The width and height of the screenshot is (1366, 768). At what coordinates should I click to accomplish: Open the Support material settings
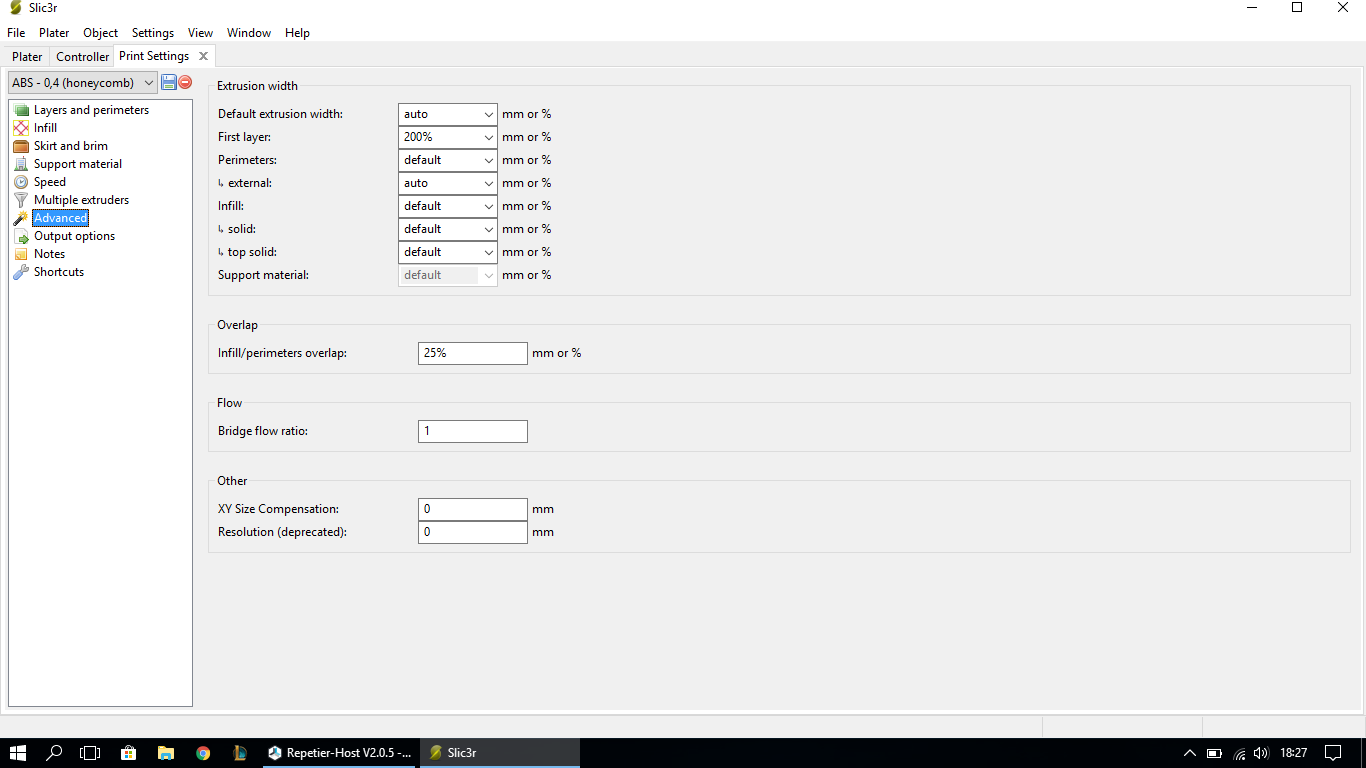77,164
